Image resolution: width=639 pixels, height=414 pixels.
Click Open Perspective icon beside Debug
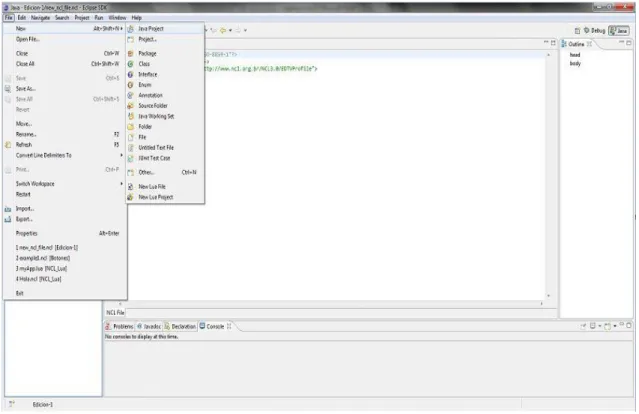[577, 31]
